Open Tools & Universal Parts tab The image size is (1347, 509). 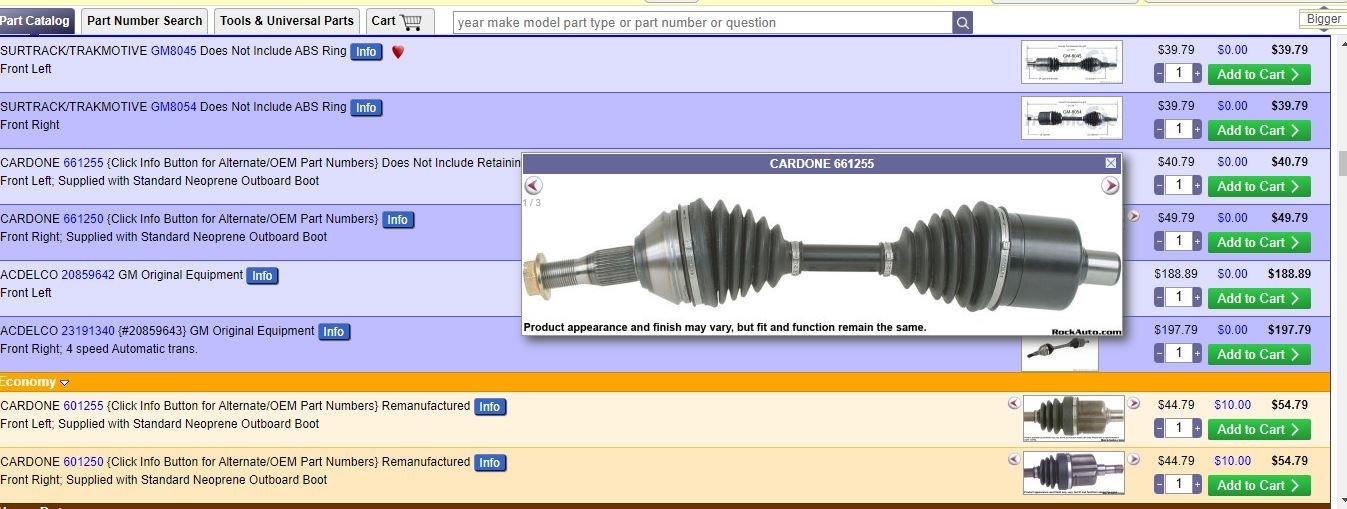point(287,21)
